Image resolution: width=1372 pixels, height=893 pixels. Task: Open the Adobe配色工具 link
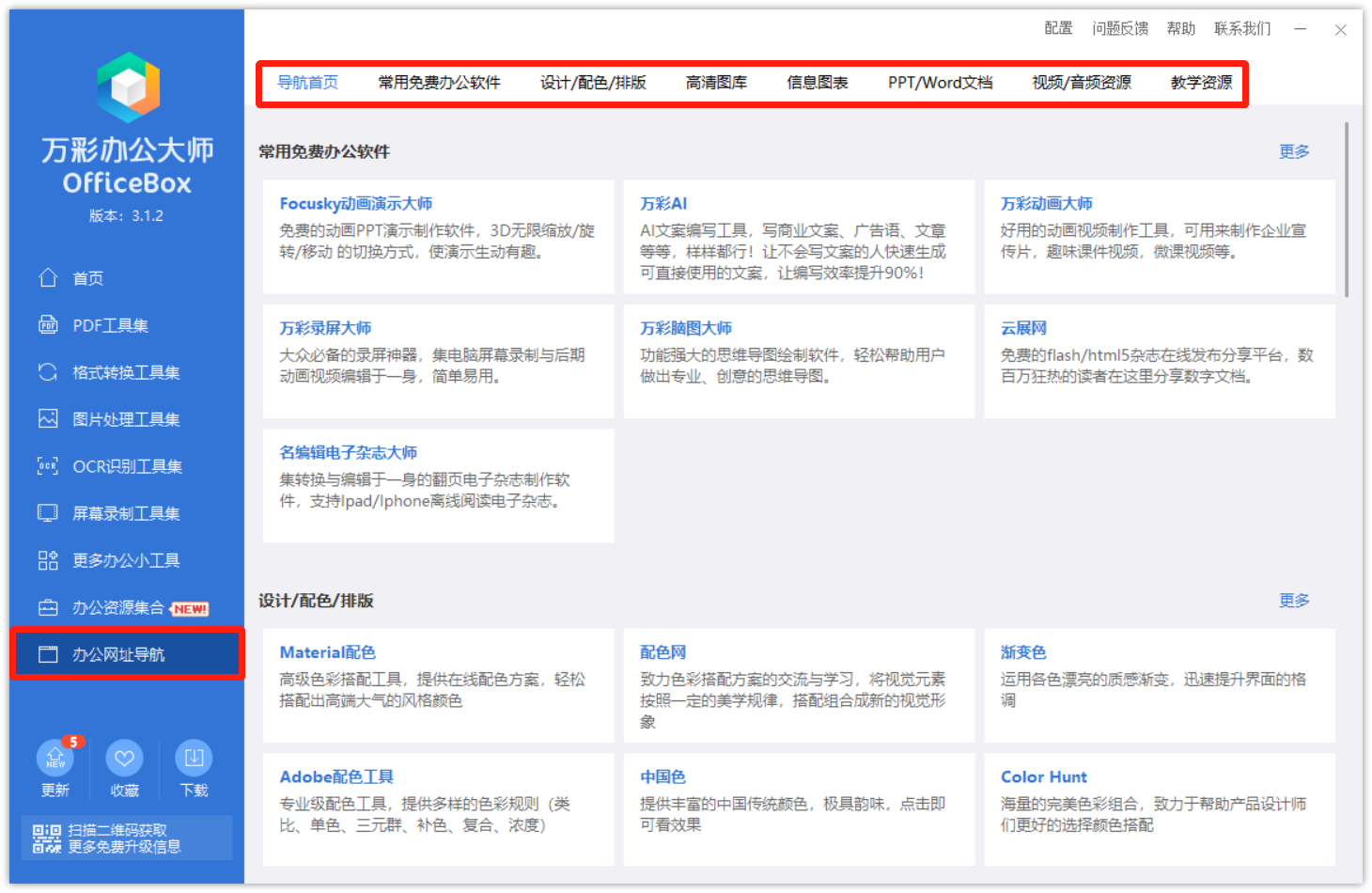[336, 776]
